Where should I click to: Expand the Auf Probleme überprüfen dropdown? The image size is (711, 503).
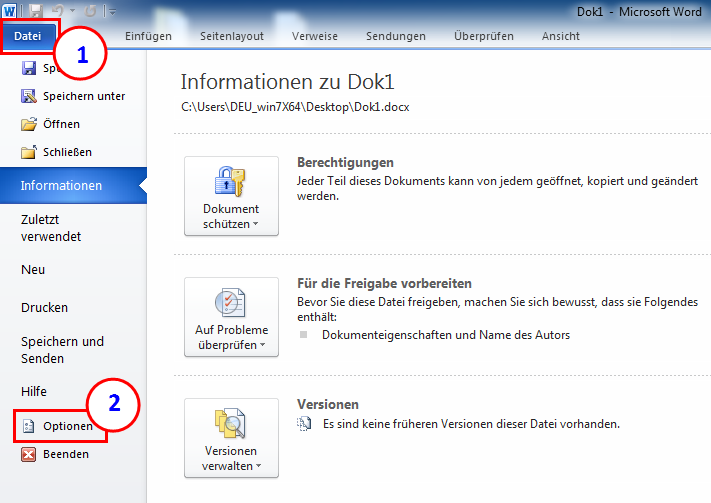231,317
